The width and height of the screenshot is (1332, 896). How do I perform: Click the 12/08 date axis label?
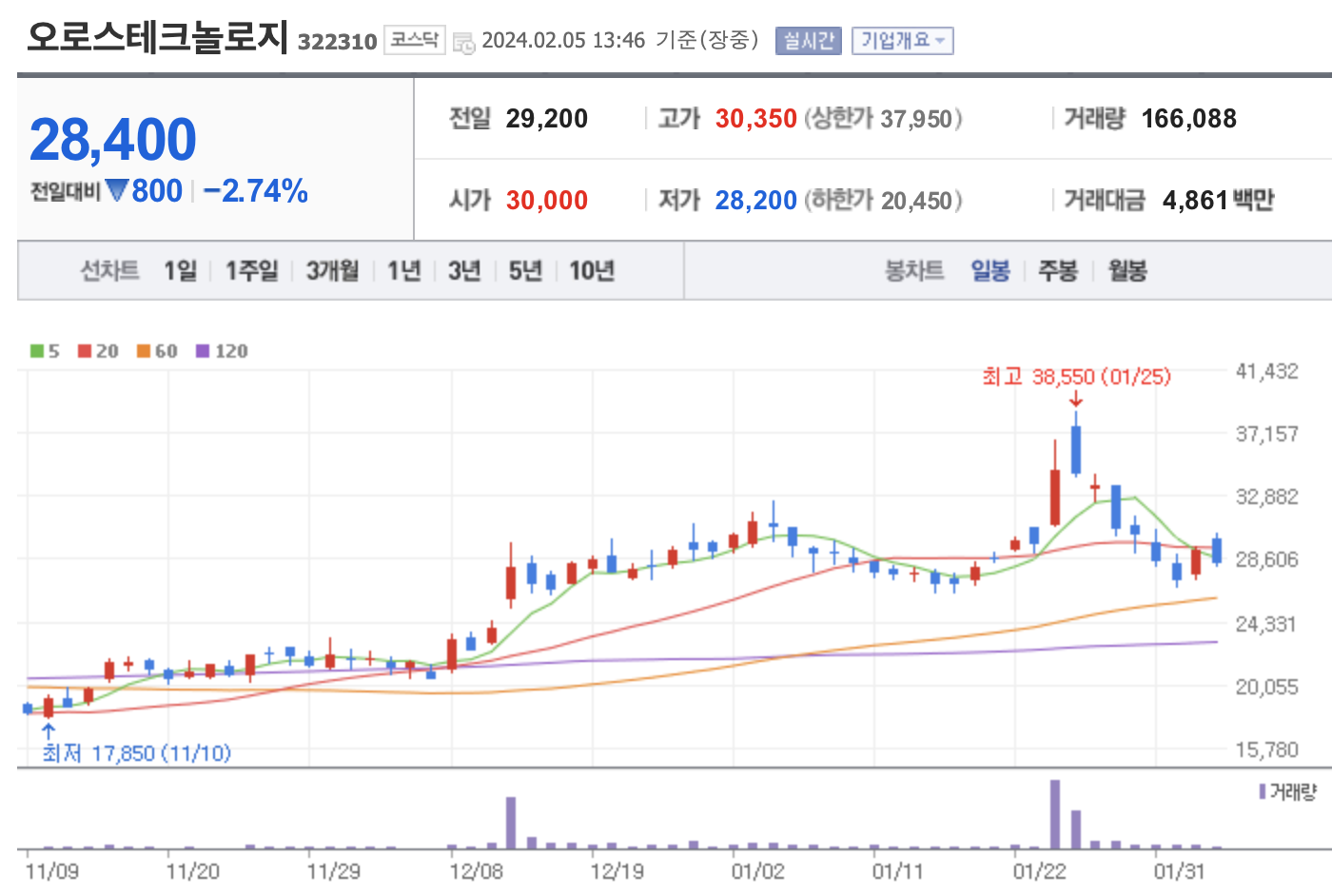click(x=477, y=871)
